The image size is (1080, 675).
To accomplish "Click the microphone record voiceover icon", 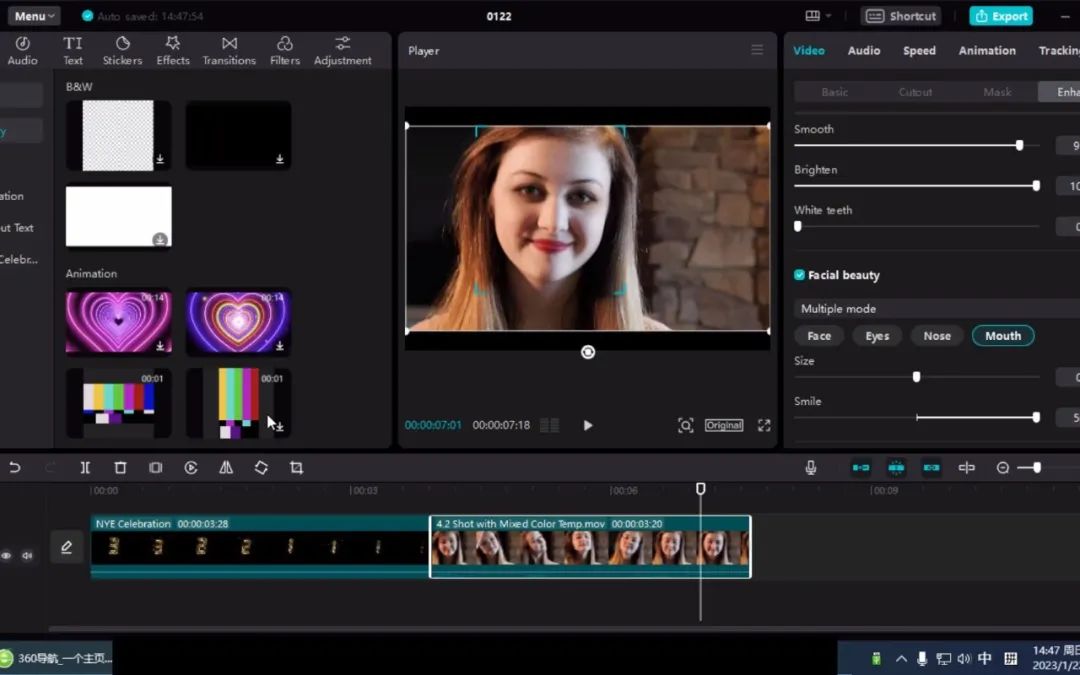I will point(810,468).
